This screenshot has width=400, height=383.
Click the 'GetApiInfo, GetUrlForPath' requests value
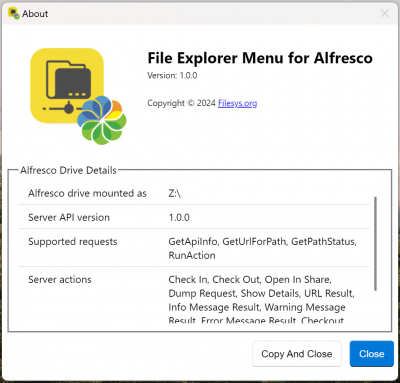(x=262, y=248)
